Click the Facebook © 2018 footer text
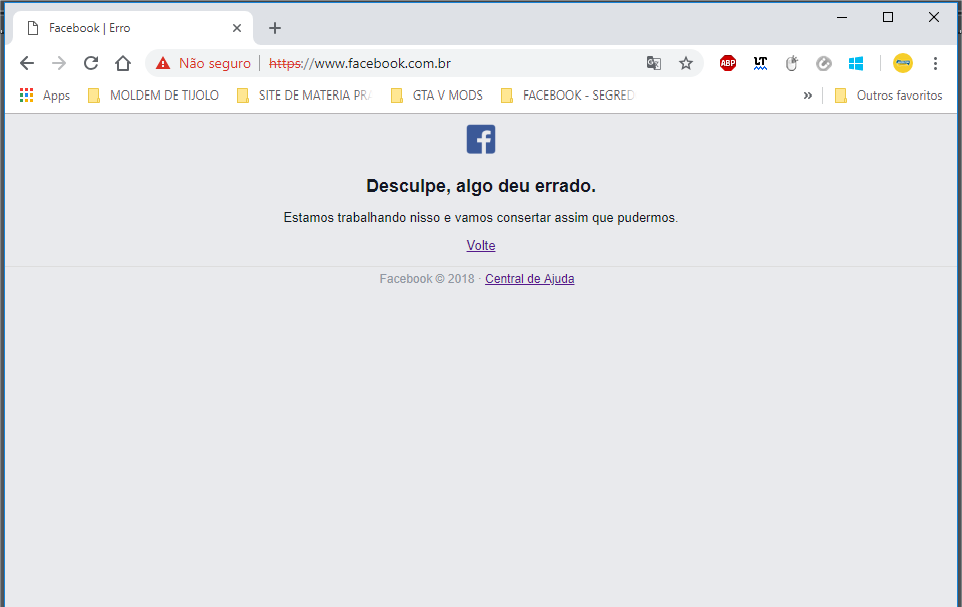 (427, 279)
